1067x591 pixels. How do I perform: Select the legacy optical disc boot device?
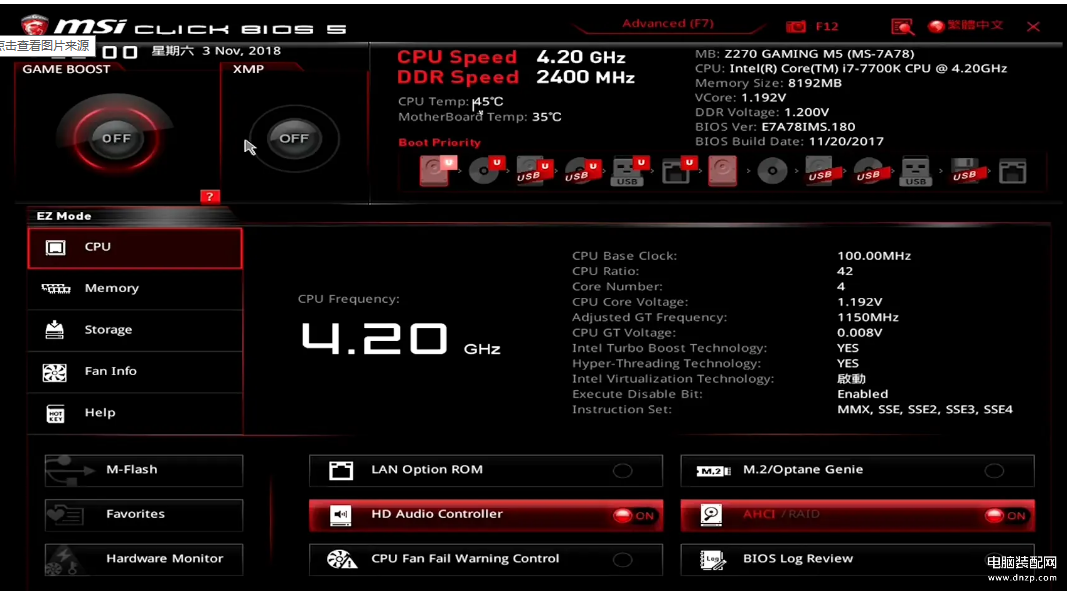[x=772, y=170]
